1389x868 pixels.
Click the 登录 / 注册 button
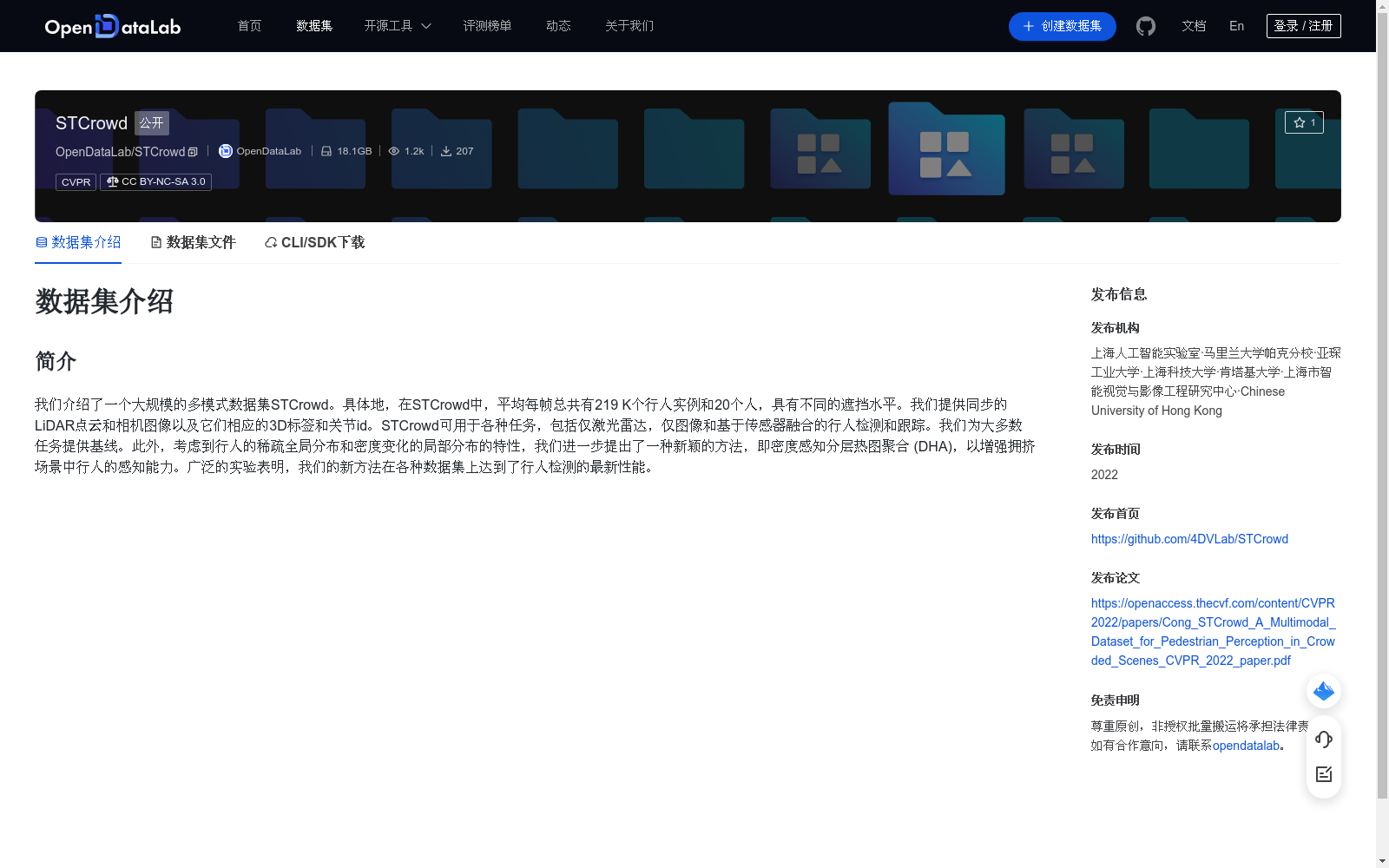[x=1304, y=26]
